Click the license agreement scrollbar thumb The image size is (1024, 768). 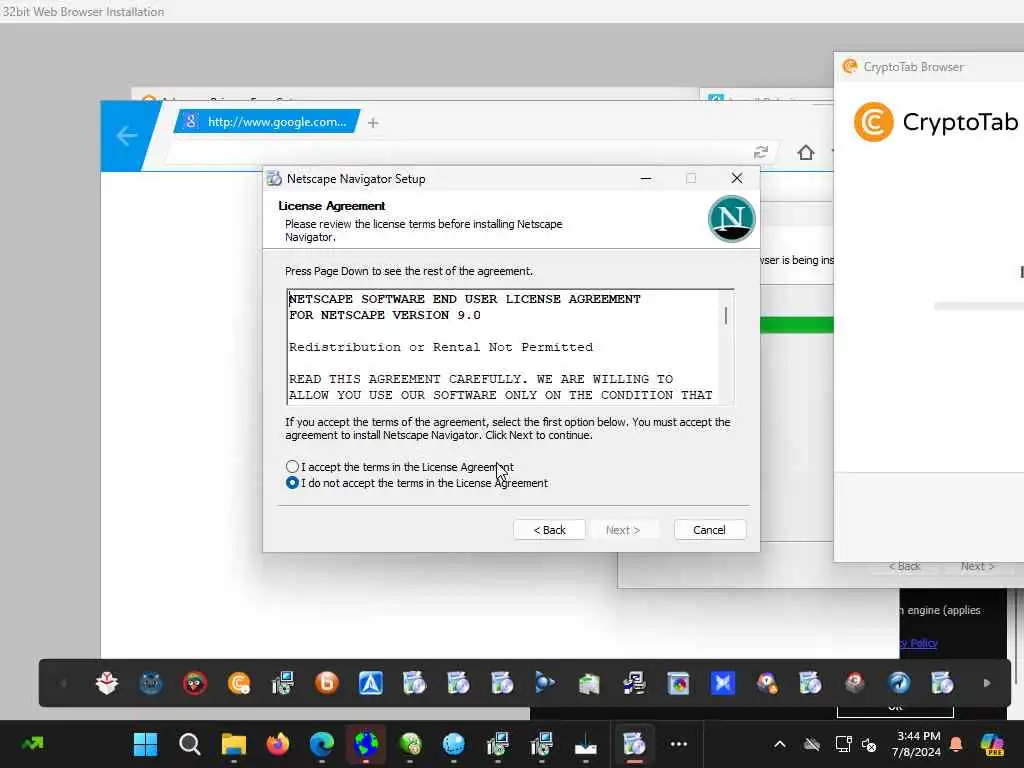pyautogui.click(x=726, y=316)
